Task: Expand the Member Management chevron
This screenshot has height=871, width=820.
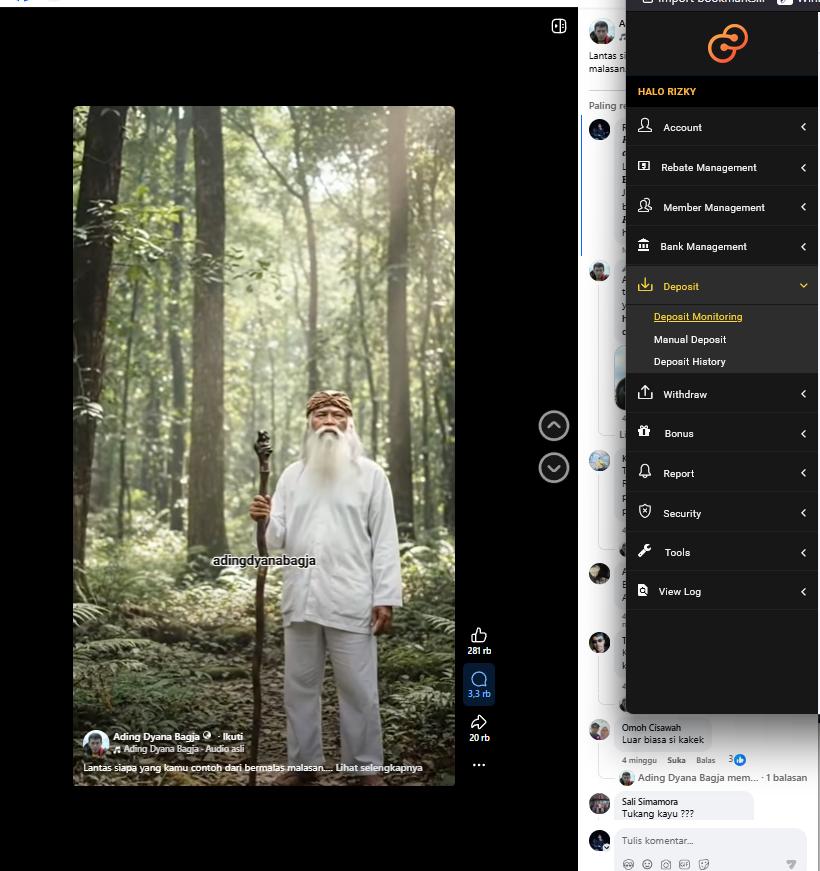Action: tap(803, 207)
